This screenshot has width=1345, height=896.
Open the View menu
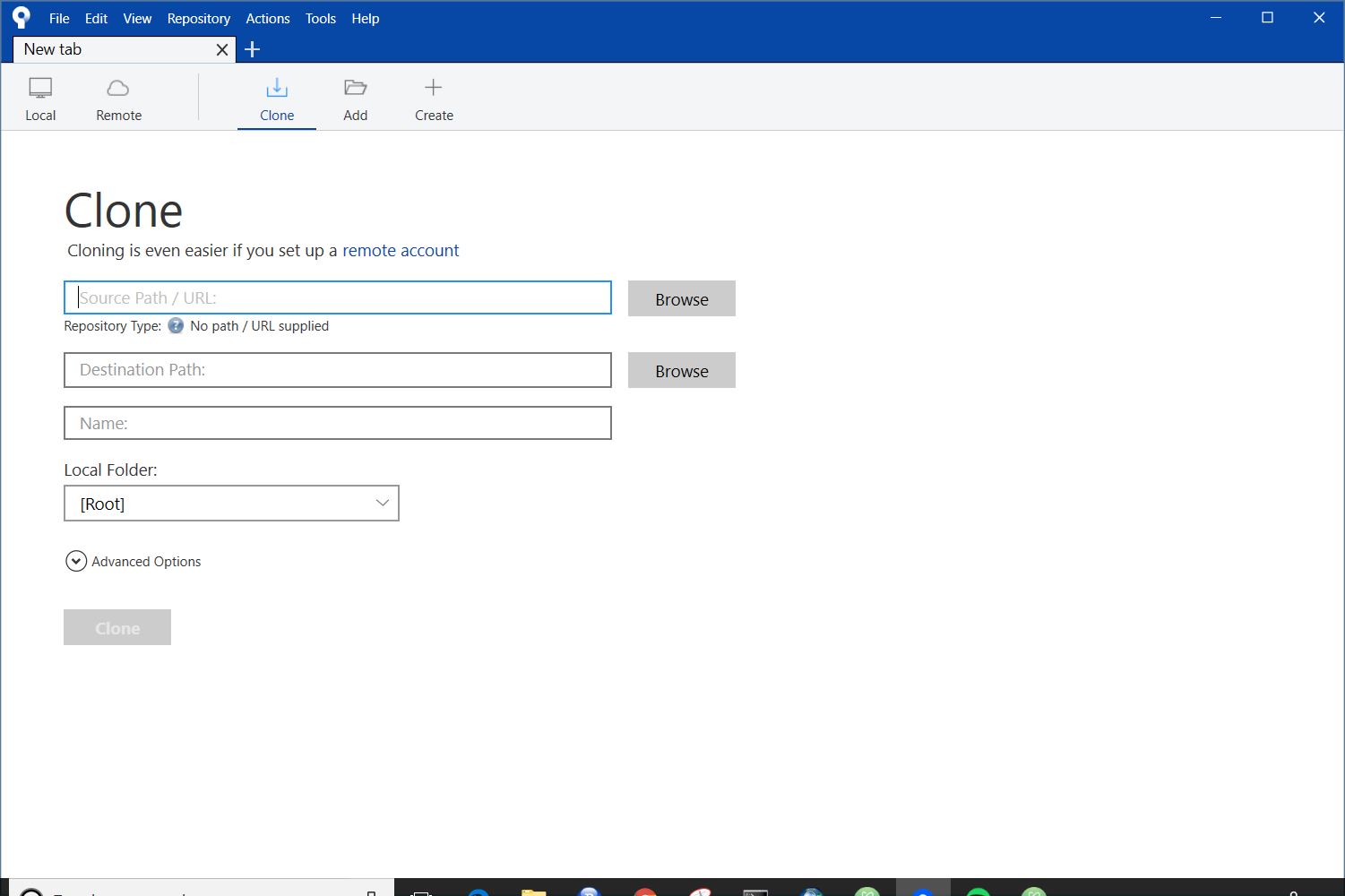137,18
